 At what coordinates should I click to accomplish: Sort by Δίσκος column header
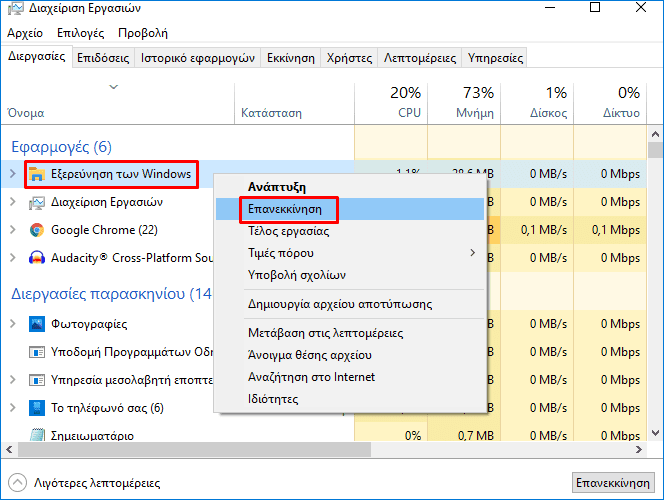537,104
